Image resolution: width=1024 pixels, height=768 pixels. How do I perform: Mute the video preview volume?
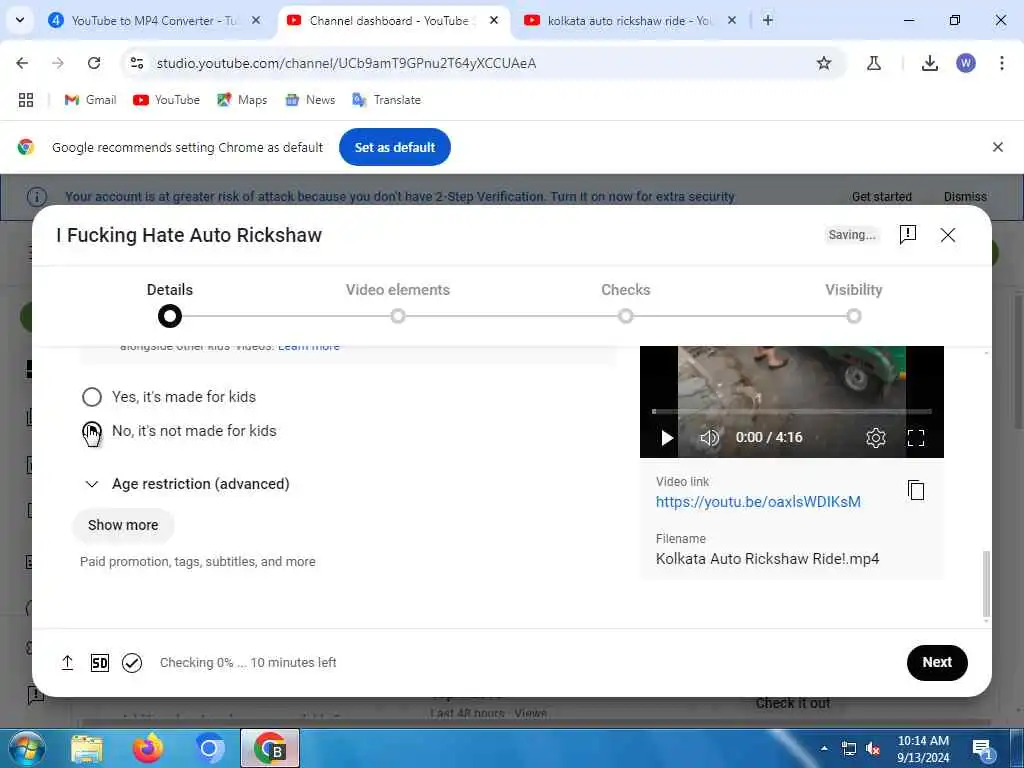pos(709,438)
